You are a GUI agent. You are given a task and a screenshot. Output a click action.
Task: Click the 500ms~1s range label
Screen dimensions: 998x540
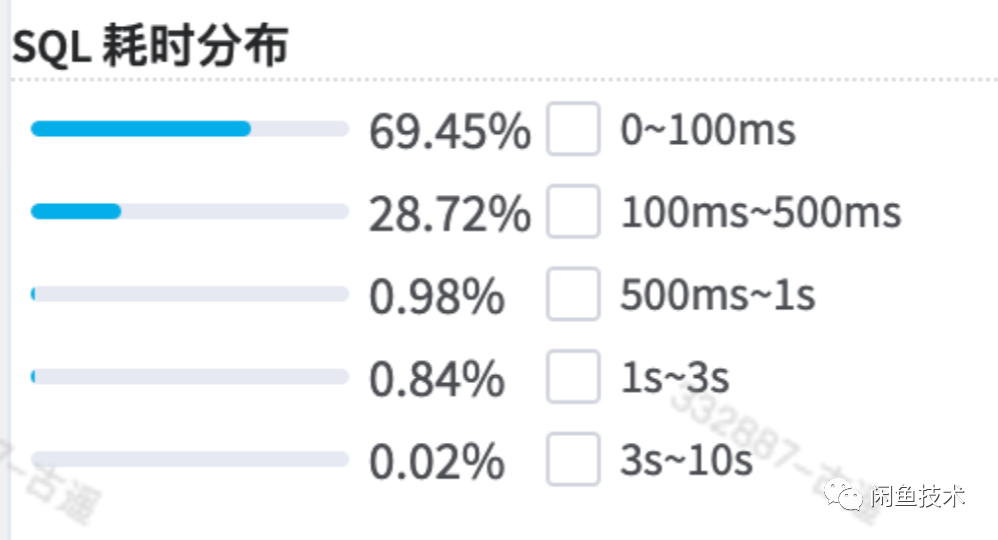coord(718,295)
